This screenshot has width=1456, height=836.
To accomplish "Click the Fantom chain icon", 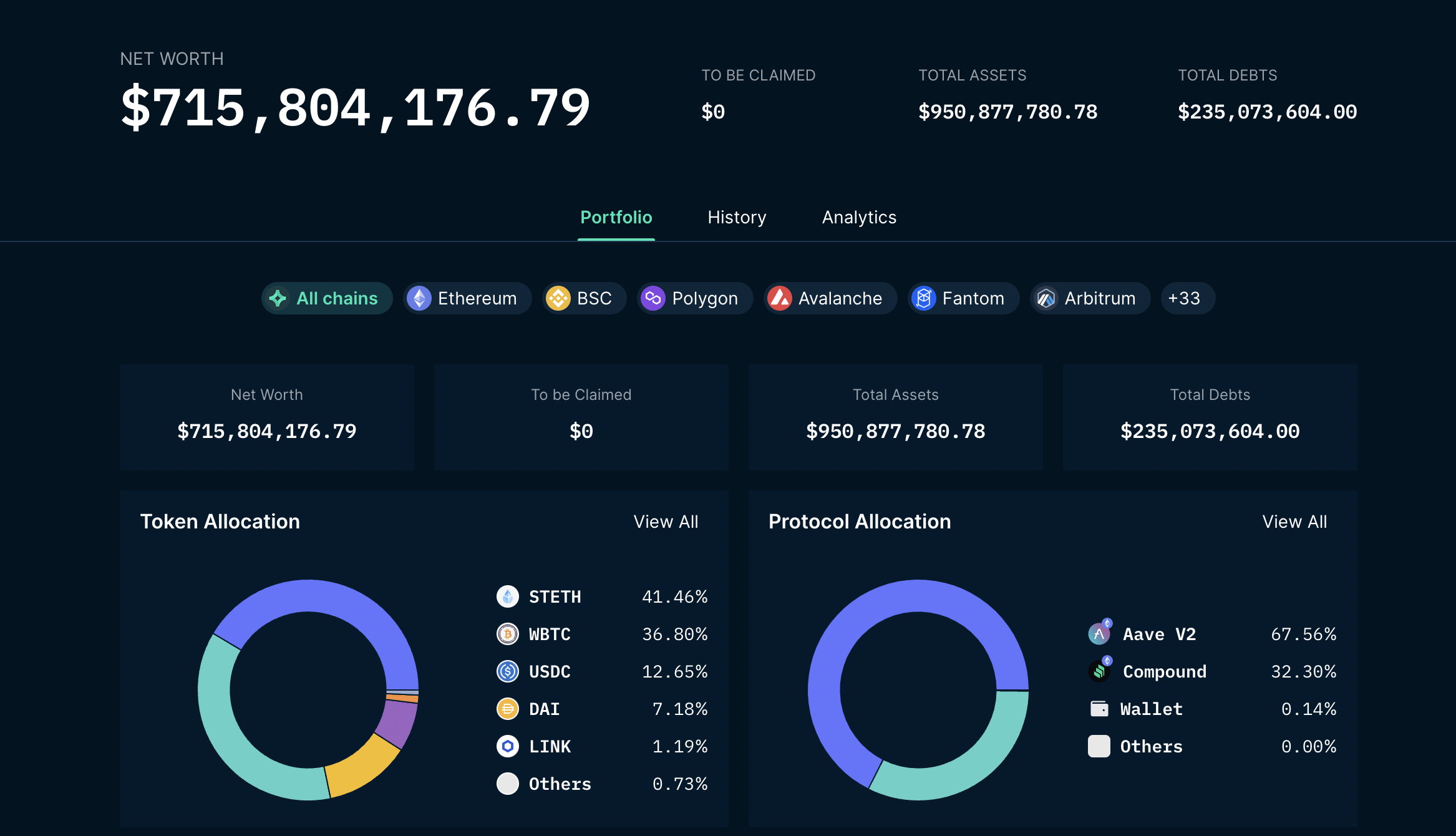I will point(924,298).
